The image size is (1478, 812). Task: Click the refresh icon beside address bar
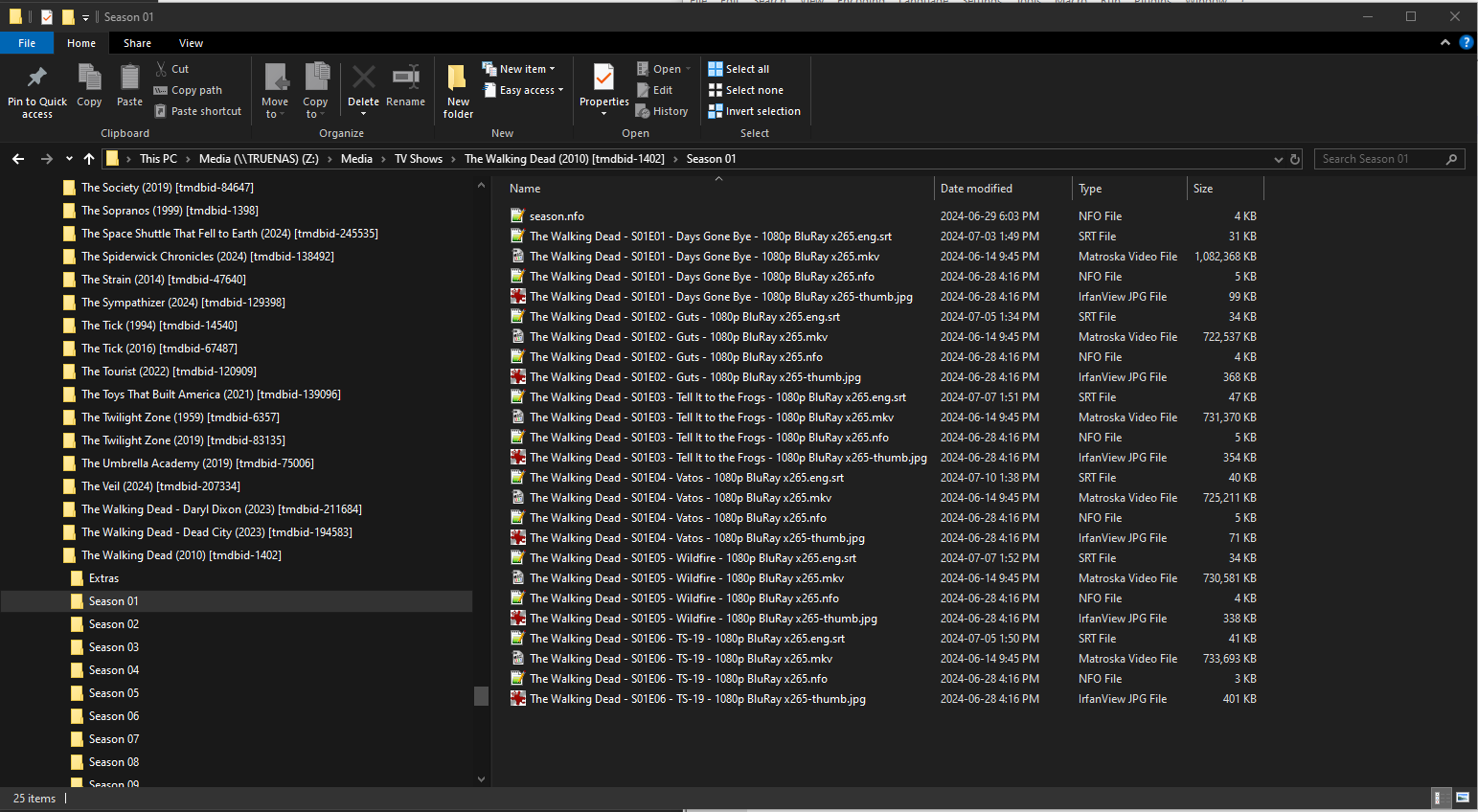click(1295, 159)
